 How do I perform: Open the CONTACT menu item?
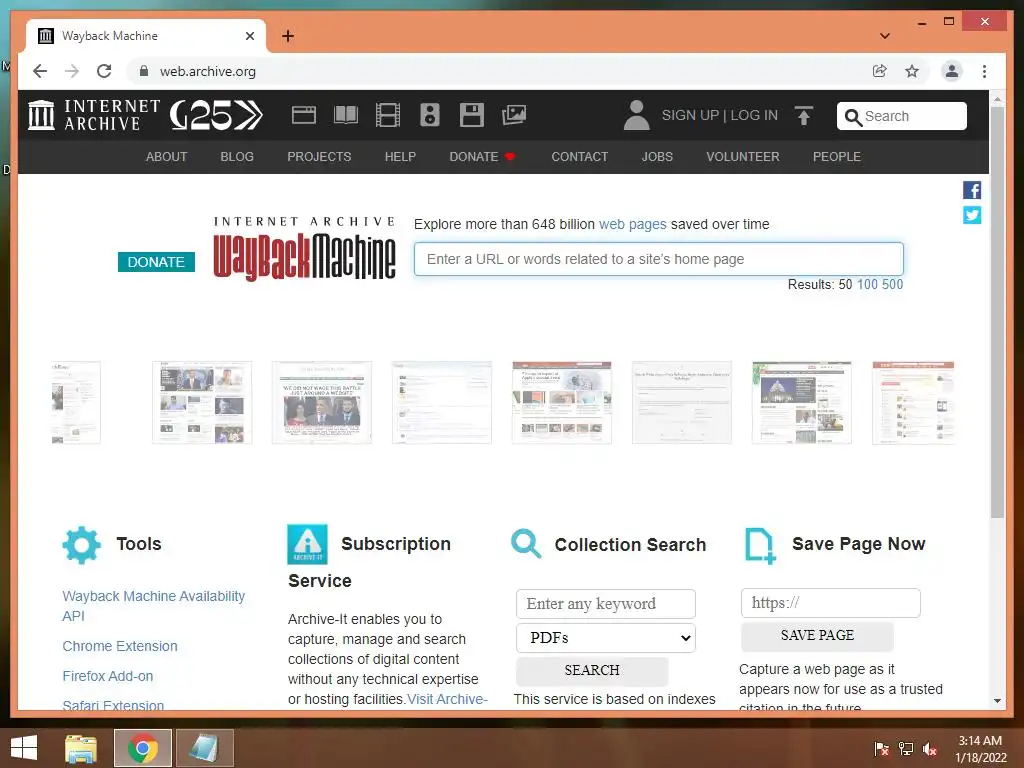[x=580, y=157]
